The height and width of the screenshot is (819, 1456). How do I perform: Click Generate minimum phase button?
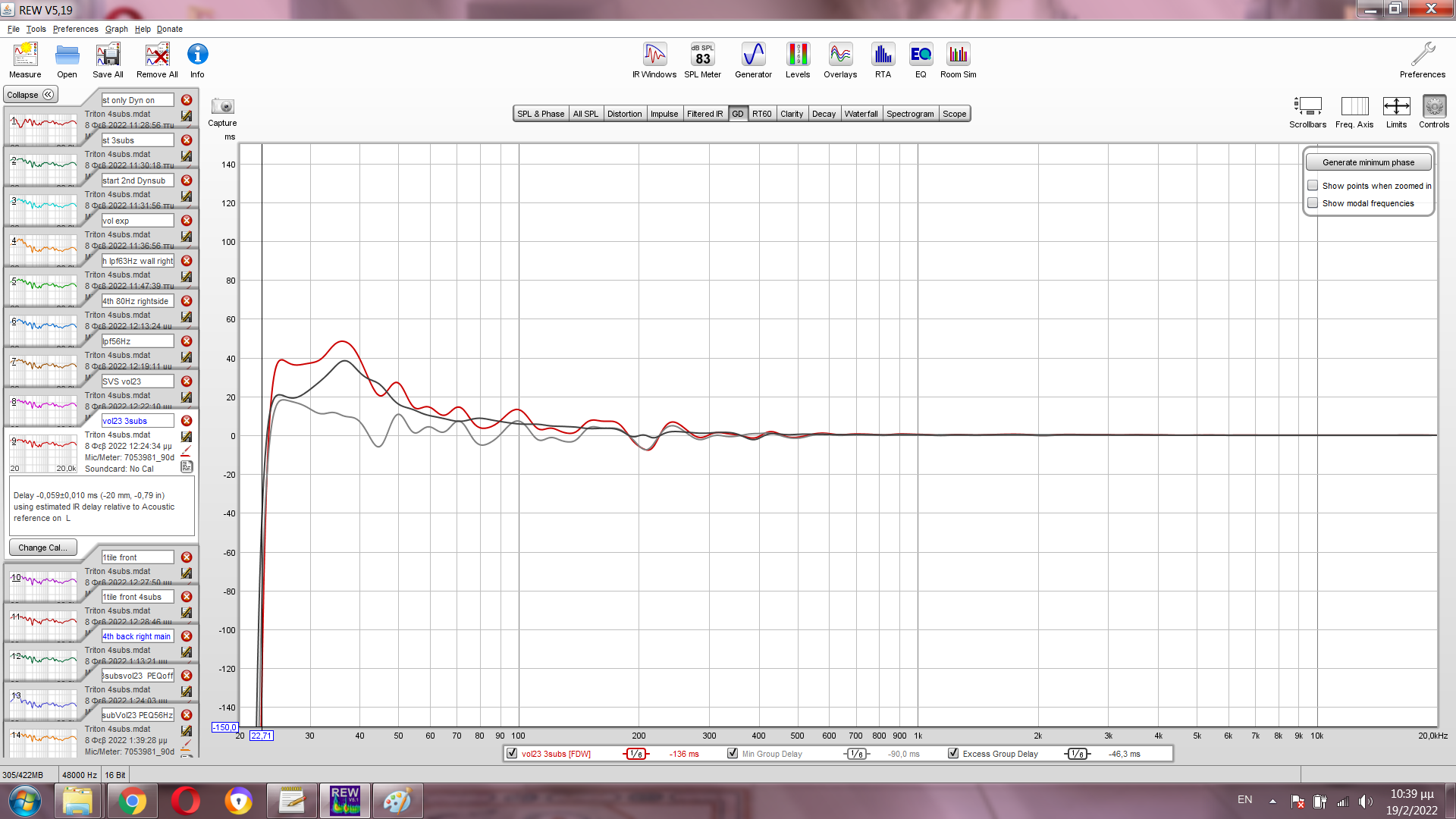click(x=1368, y=162)
